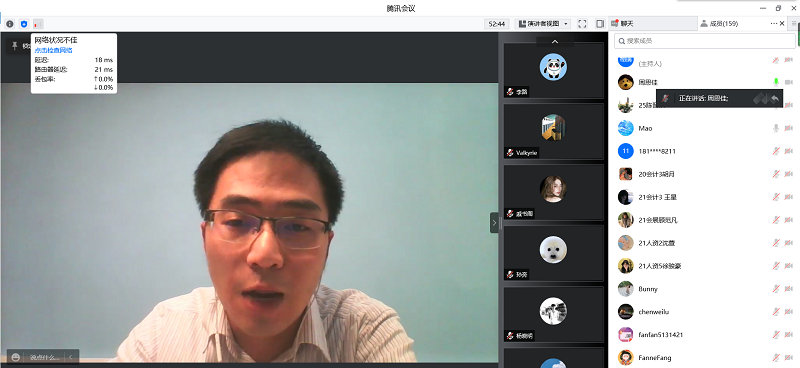800x368 pixels.
Task: Open the meeting info icon
Action: [10, 24]
